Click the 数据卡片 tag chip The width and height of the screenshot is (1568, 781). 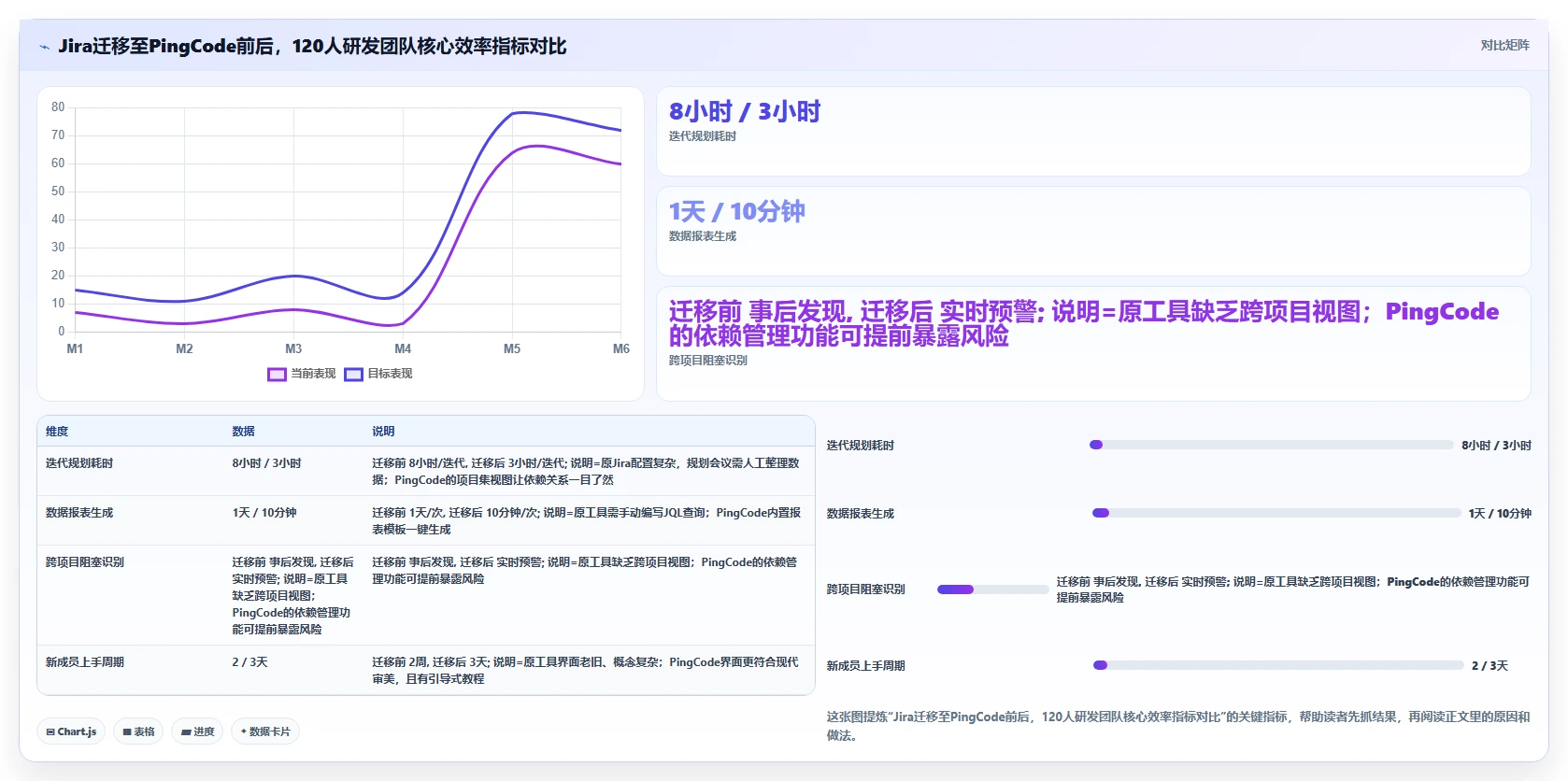tap(265, 731)
